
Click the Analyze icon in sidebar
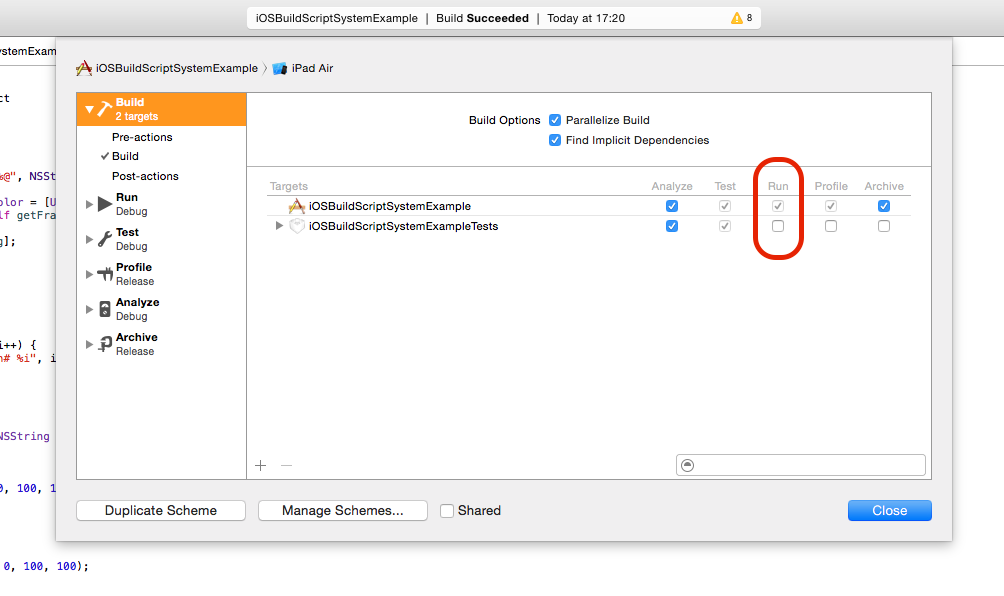click(105, 309)
